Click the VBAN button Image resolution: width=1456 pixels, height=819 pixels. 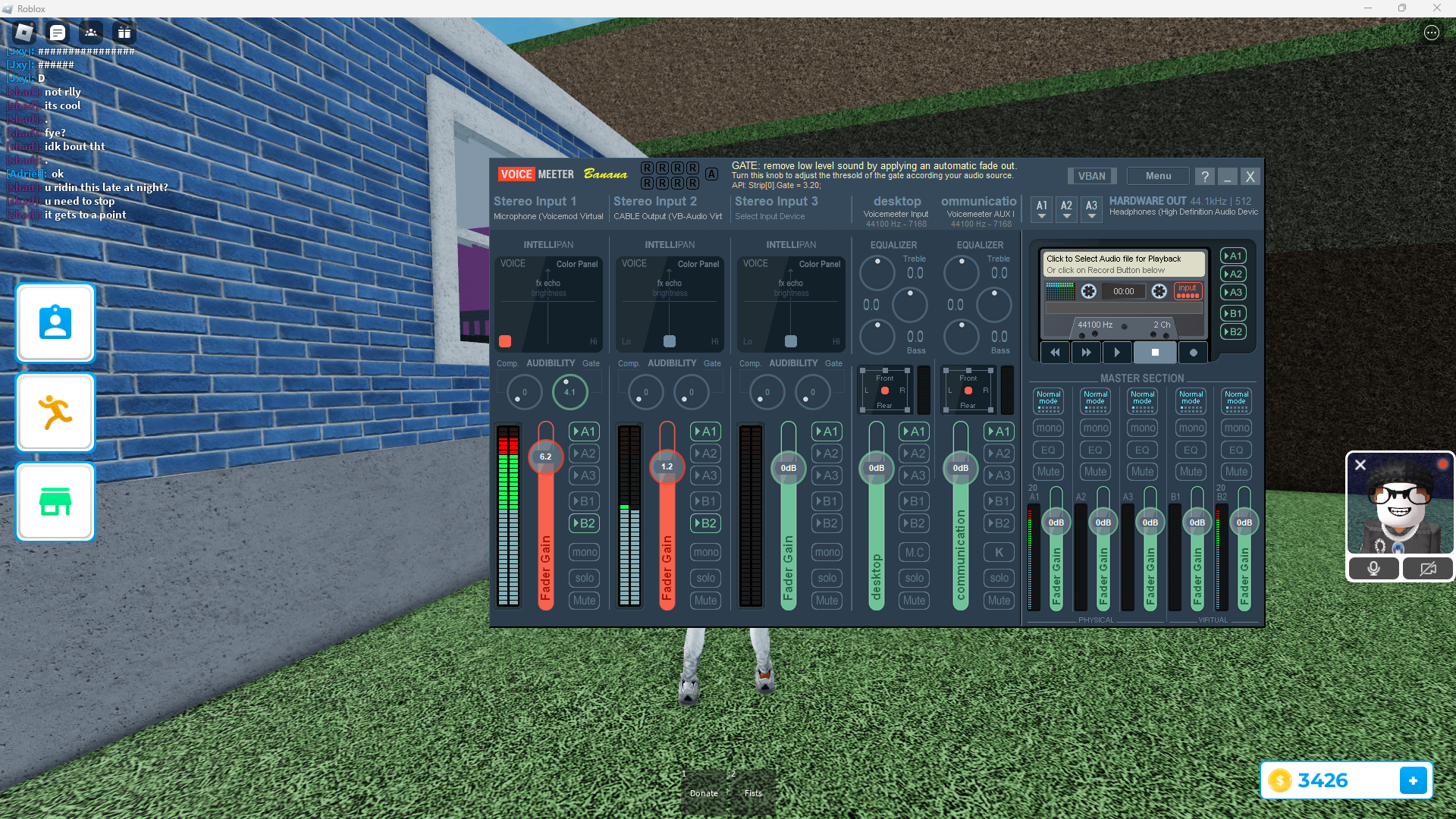(x=1092, y=176)
